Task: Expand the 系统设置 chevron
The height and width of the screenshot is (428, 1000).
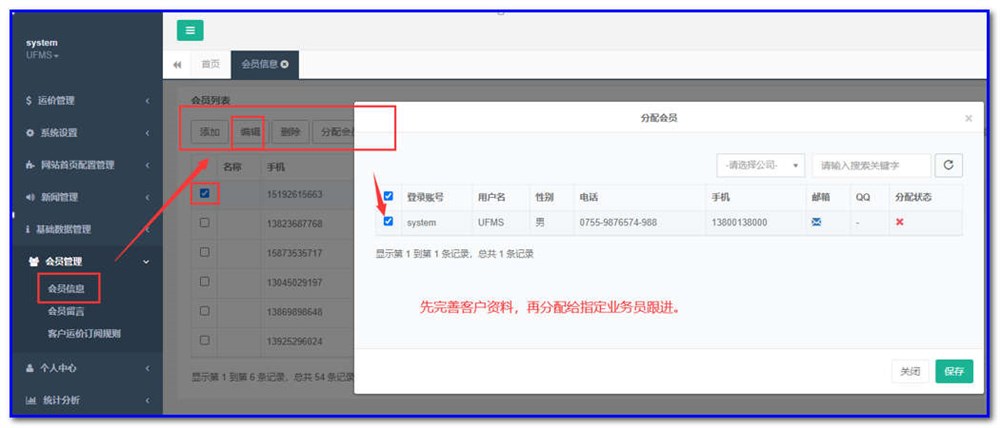Action: [x=147, y=133]
